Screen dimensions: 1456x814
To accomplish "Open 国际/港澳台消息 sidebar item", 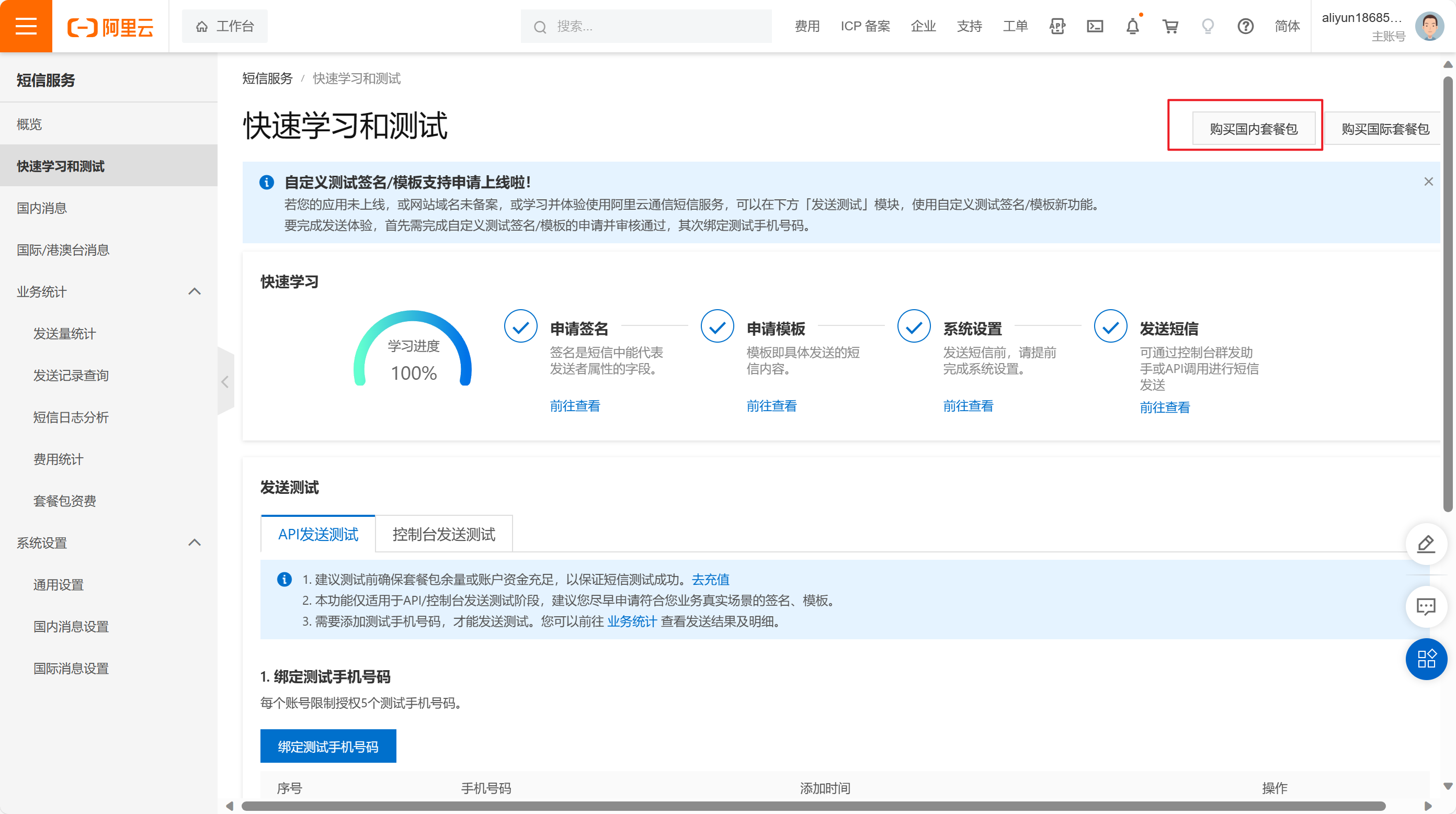I will pyautogui.click(x=109, y=250).
